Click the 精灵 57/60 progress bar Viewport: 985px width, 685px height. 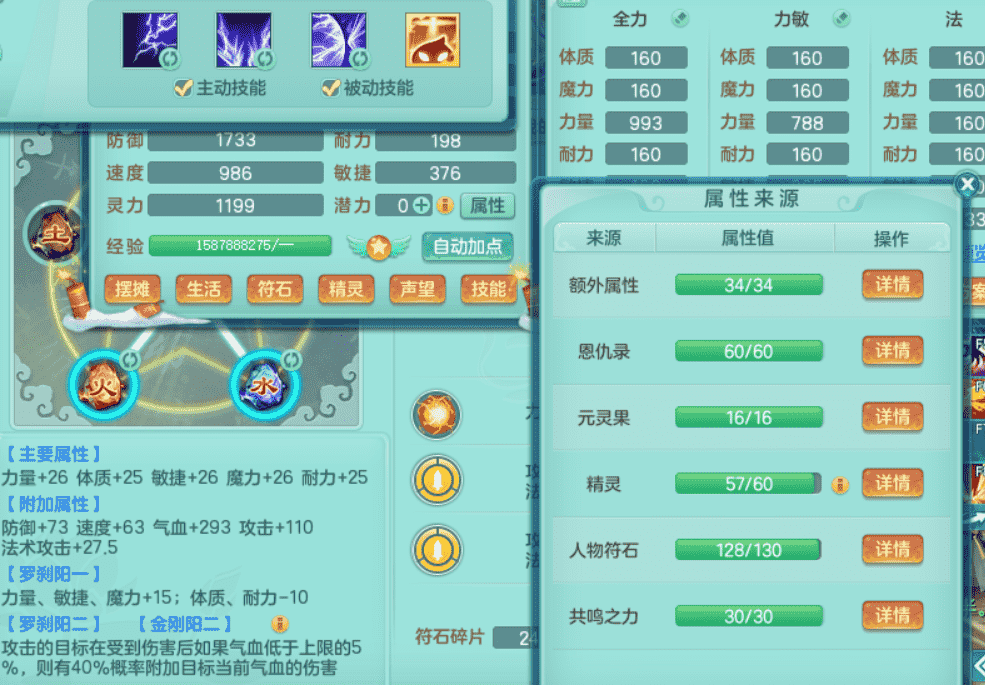[748, 484]
